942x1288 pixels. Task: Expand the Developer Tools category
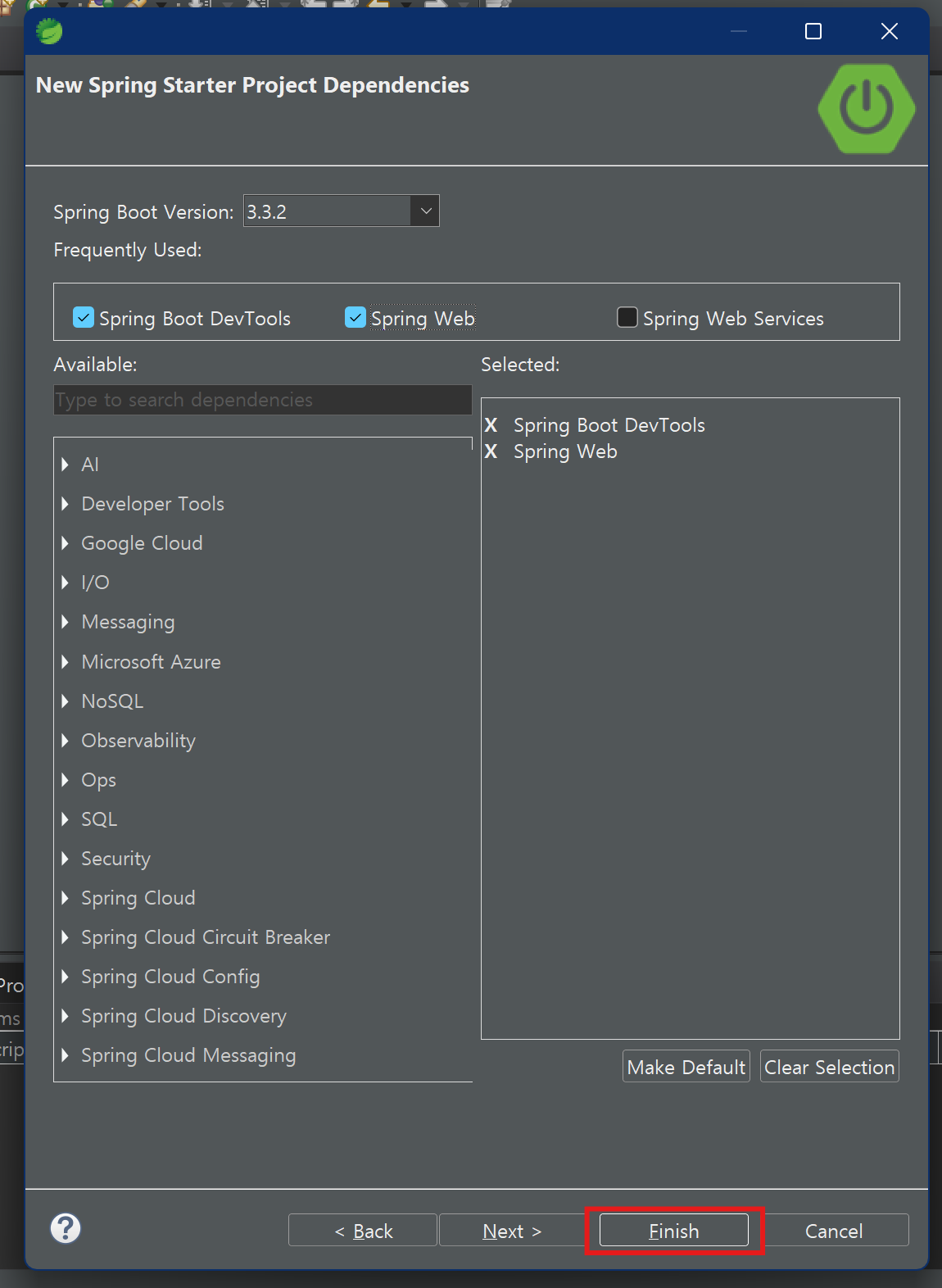65,504
